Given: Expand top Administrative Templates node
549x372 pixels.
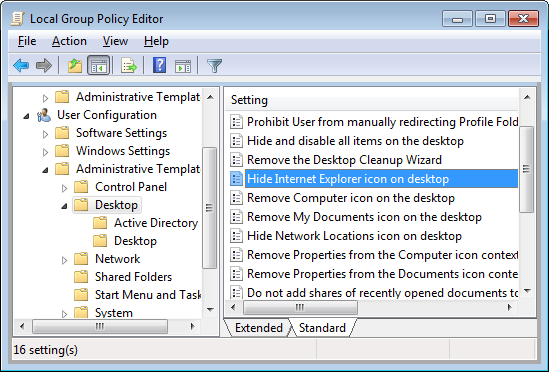Looking at the screenshot, I should coord(45,98).
